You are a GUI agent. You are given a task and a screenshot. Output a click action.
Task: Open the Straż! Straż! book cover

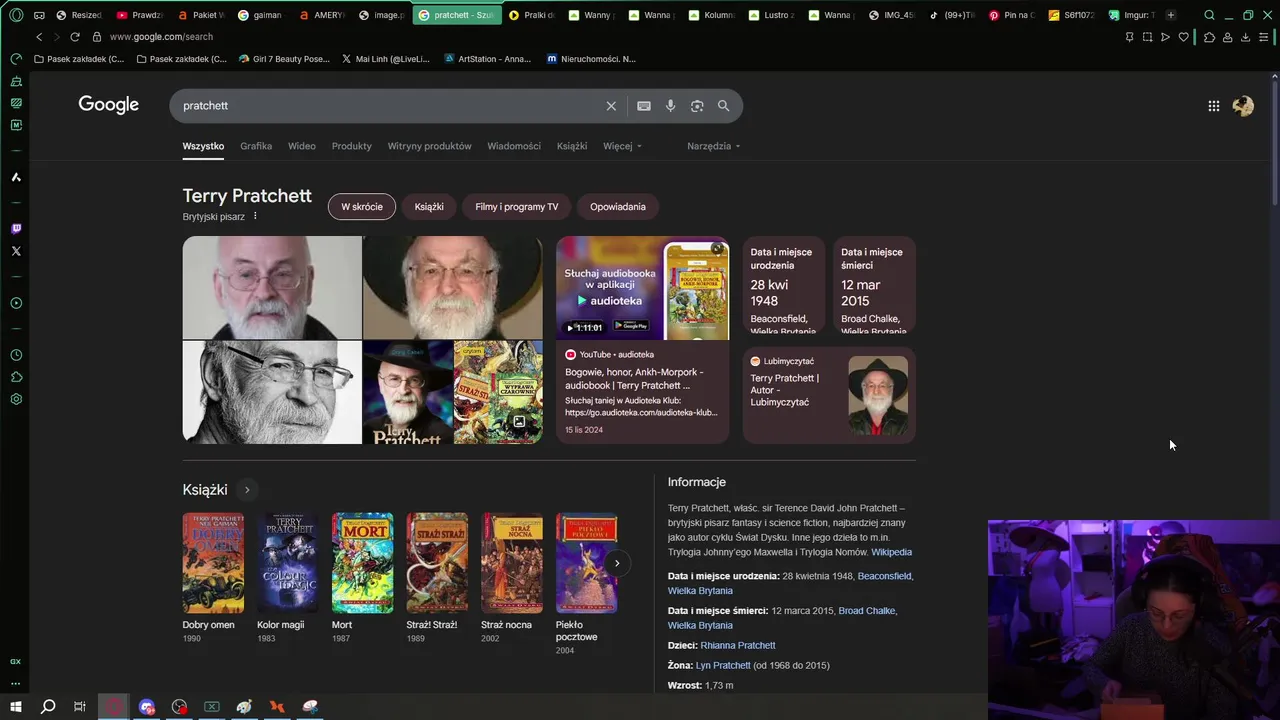[437, 563]
